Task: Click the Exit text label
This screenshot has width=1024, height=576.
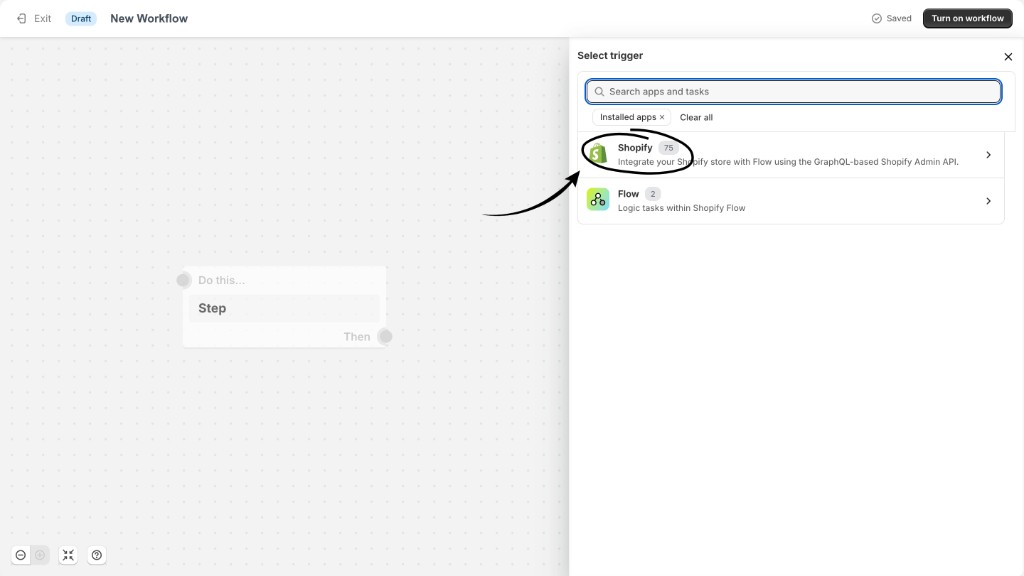Action: point(42,18)
